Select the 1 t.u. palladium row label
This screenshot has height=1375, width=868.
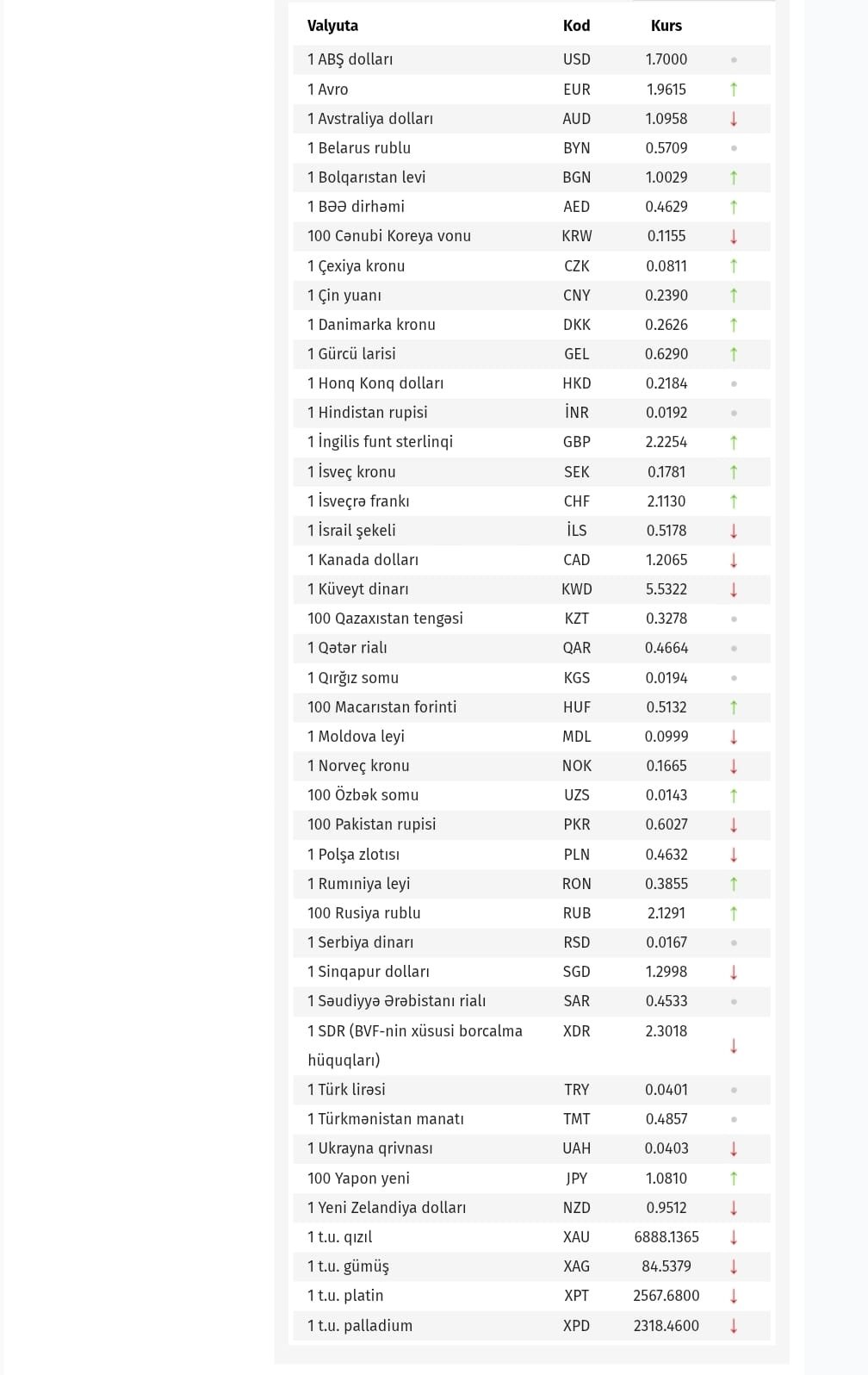(360, 1325)
